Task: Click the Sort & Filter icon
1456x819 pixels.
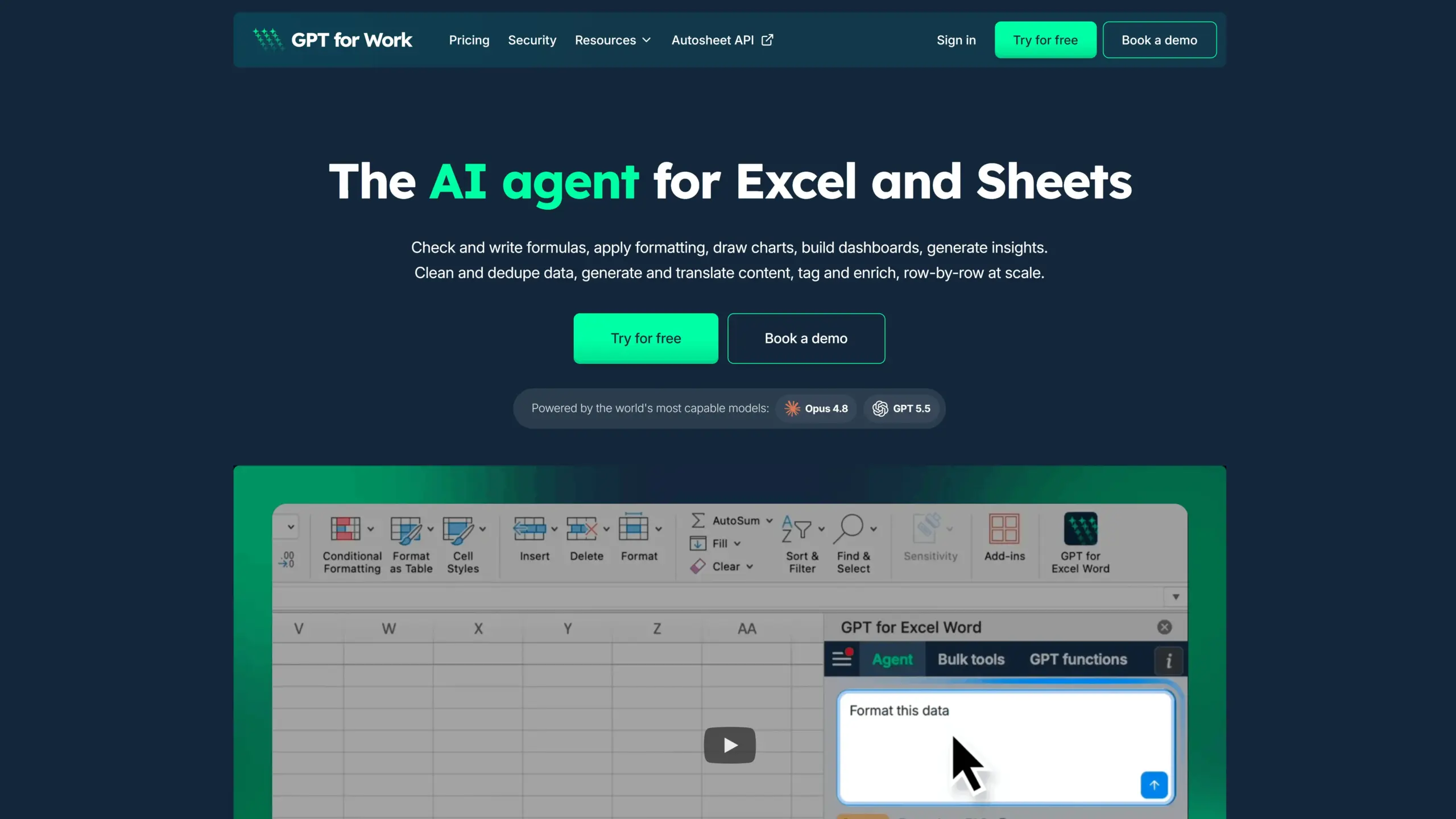Action: (796, 529)
